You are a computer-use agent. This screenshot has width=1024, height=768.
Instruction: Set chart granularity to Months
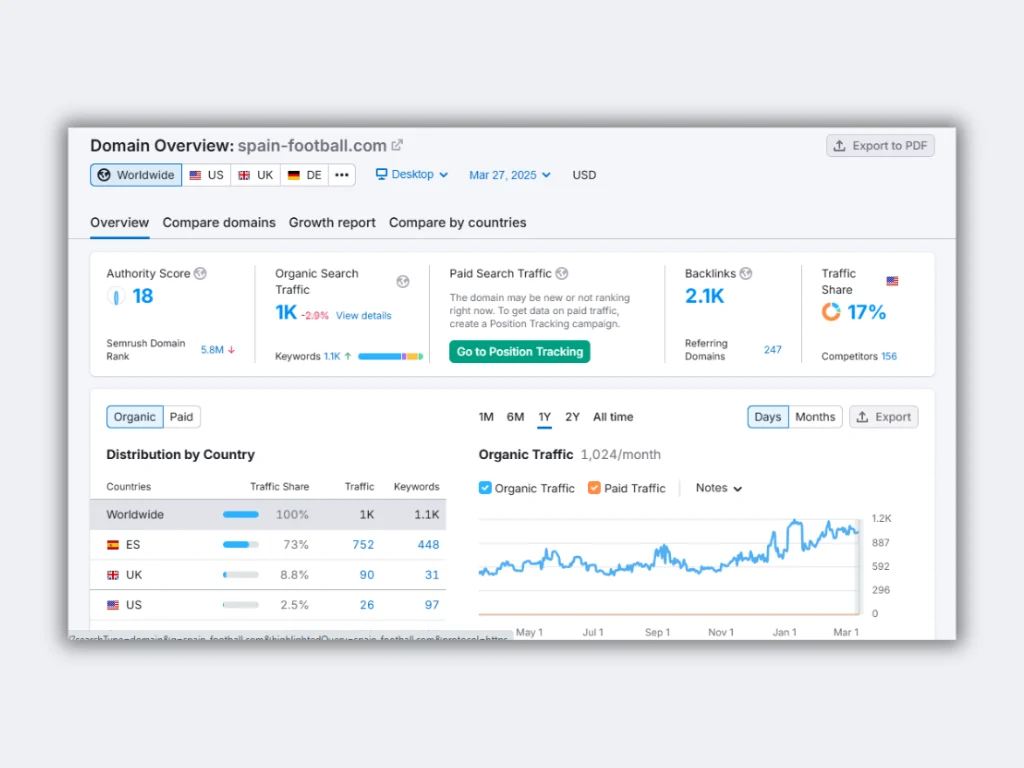tap(815, 417)
